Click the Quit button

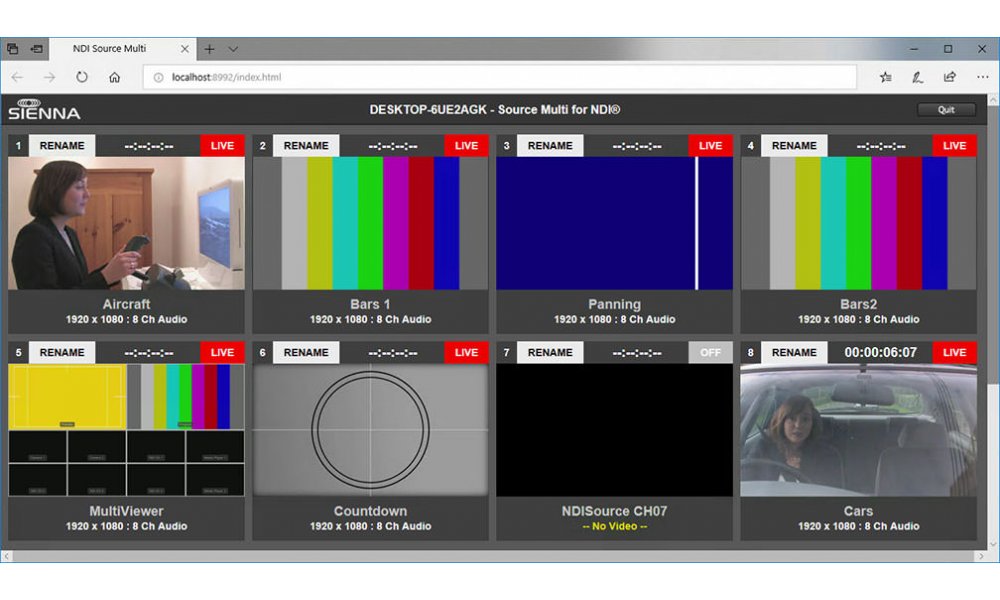(x=946, y=110)
